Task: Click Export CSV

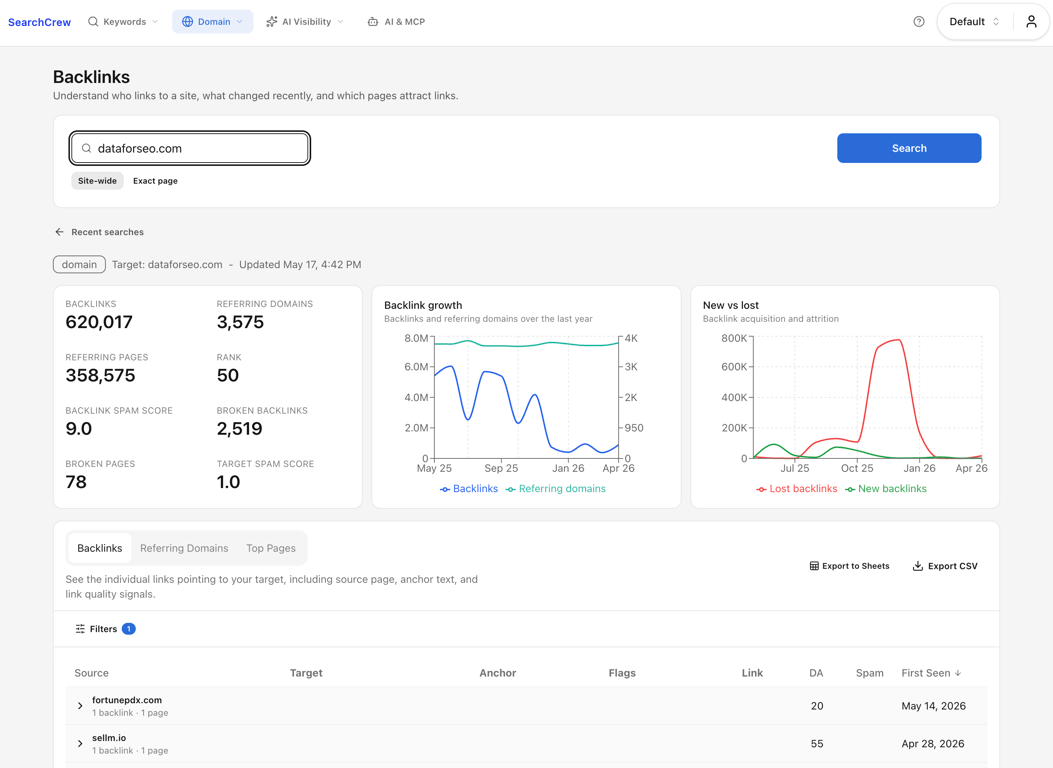Action: click(x=945, y=566)
